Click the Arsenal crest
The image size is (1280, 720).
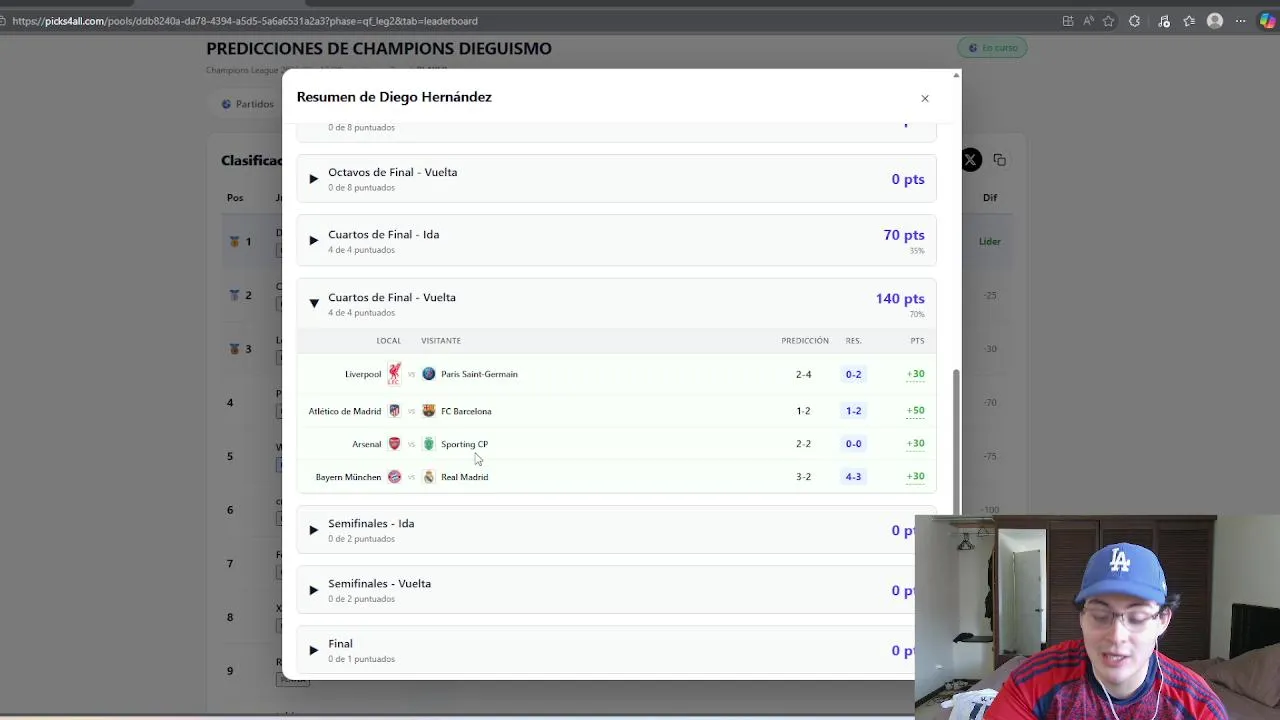(394, 444)
